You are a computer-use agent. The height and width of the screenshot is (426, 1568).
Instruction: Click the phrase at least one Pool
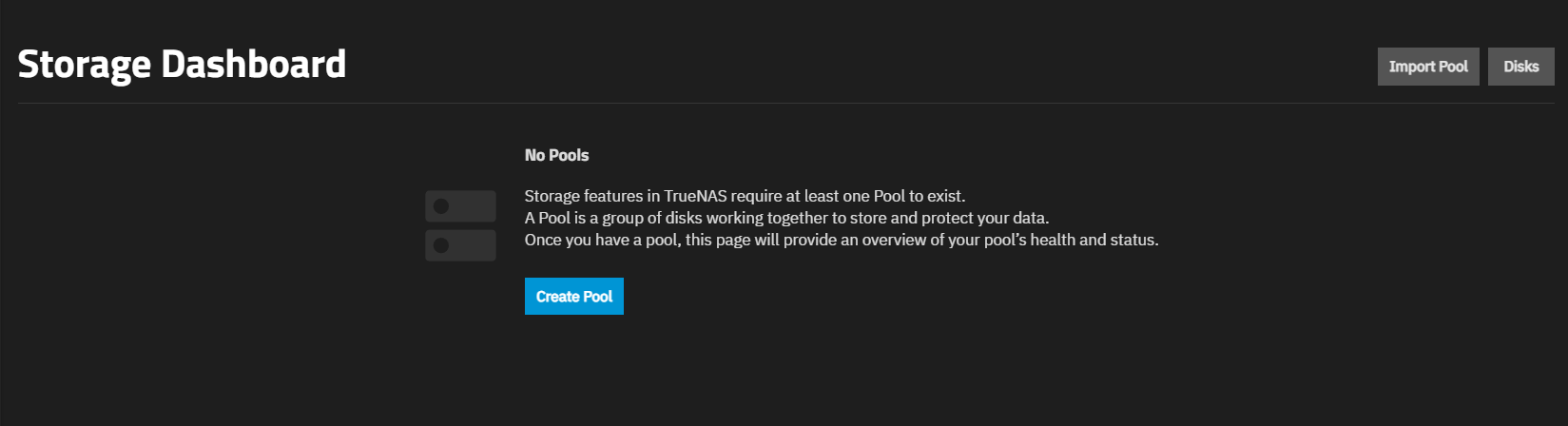(x=845, y=196)
